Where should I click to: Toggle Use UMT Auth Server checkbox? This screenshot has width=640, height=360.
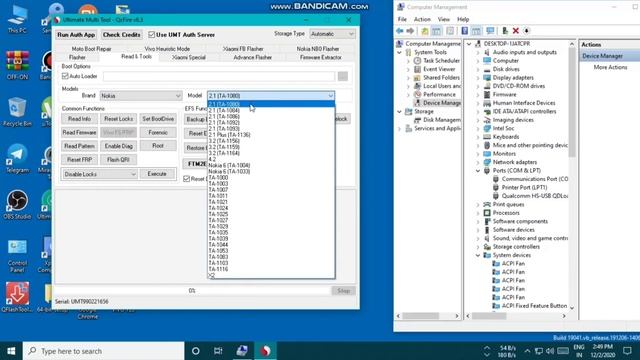tap(152, 35)
